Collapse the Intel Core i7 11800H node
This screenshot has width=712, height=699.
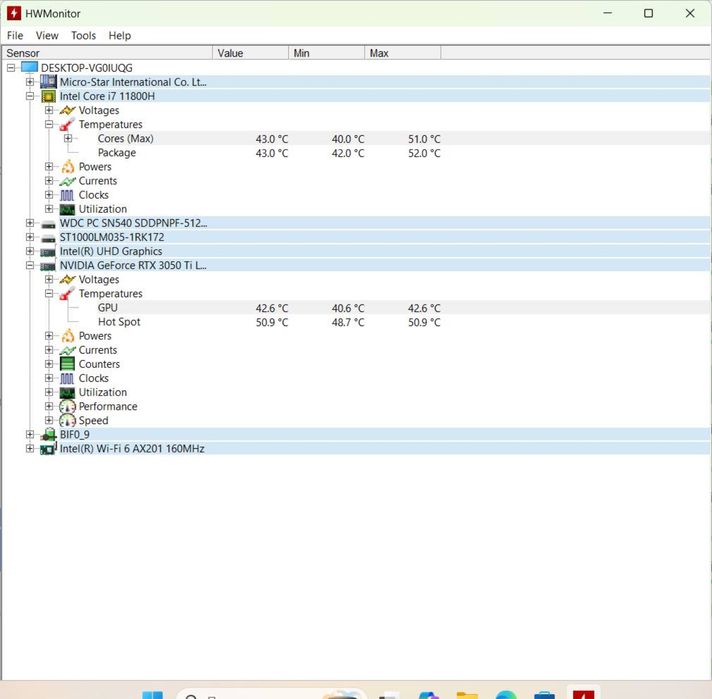(x=30, y=97)
